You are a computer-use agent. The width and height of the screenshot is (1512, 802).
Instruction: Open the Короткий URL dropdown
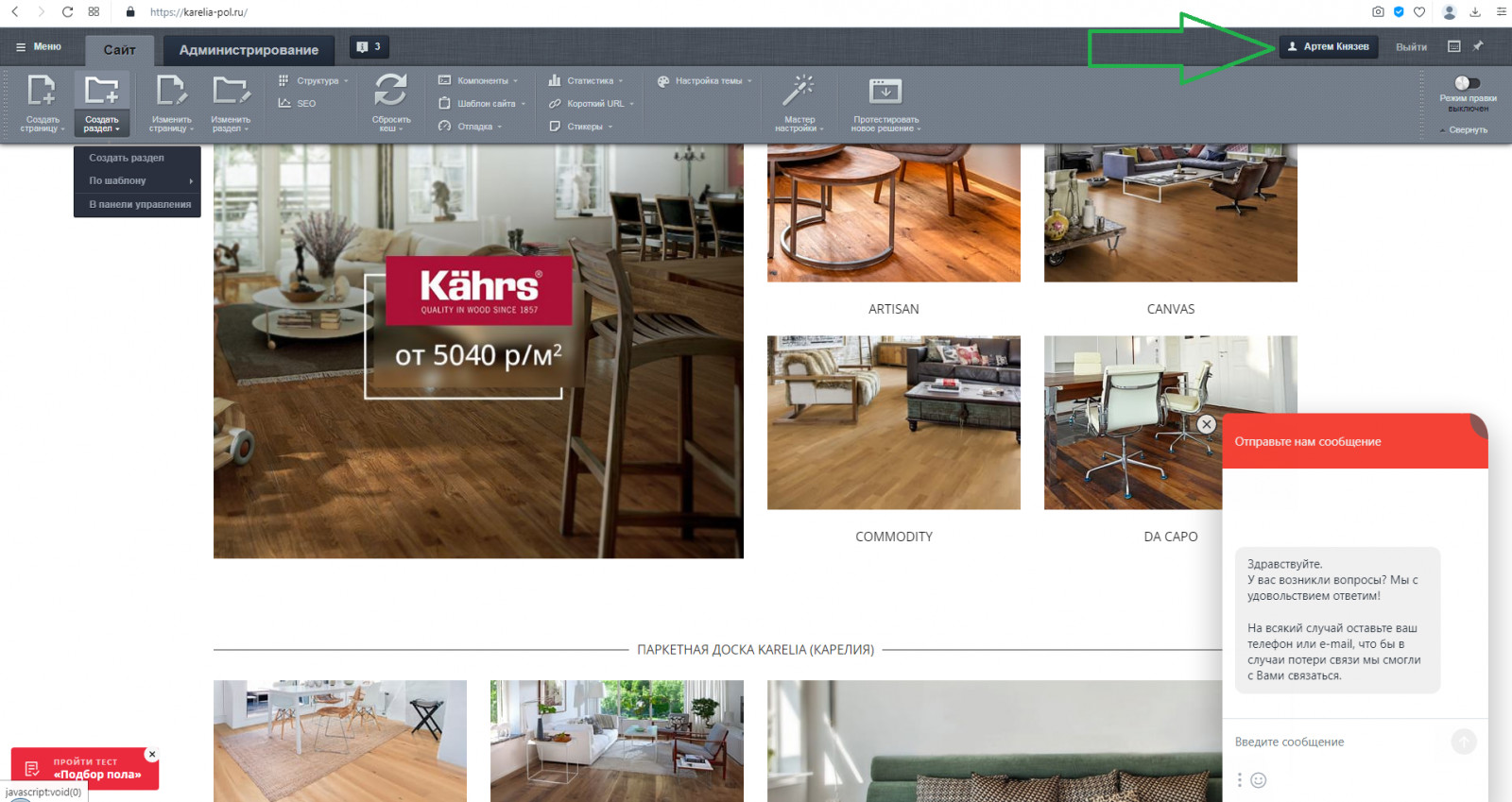click(x=592, y=103)
